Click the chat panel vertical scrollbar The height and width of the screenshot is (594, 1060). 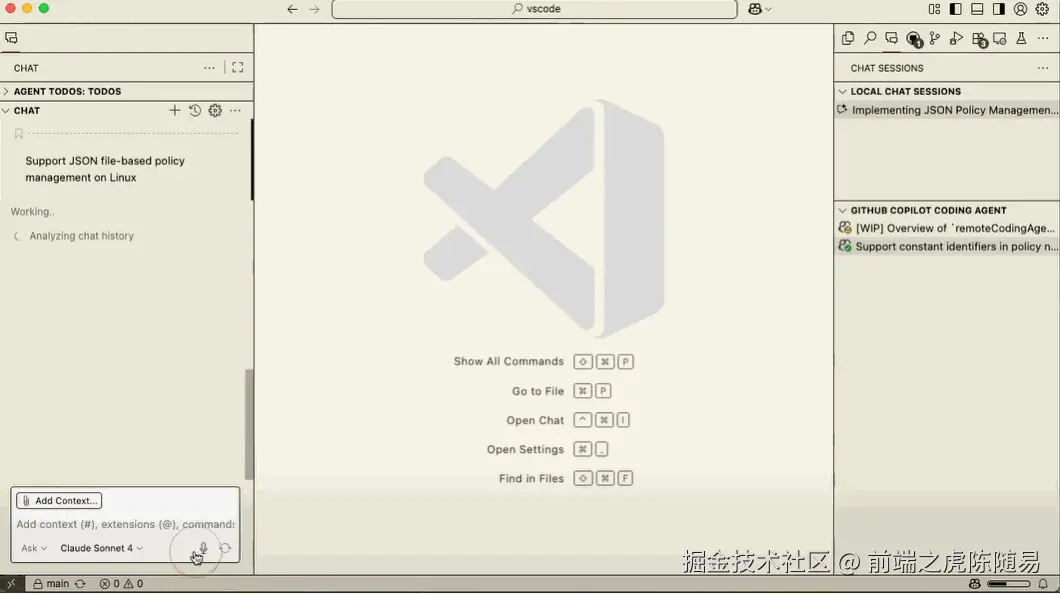249,424
